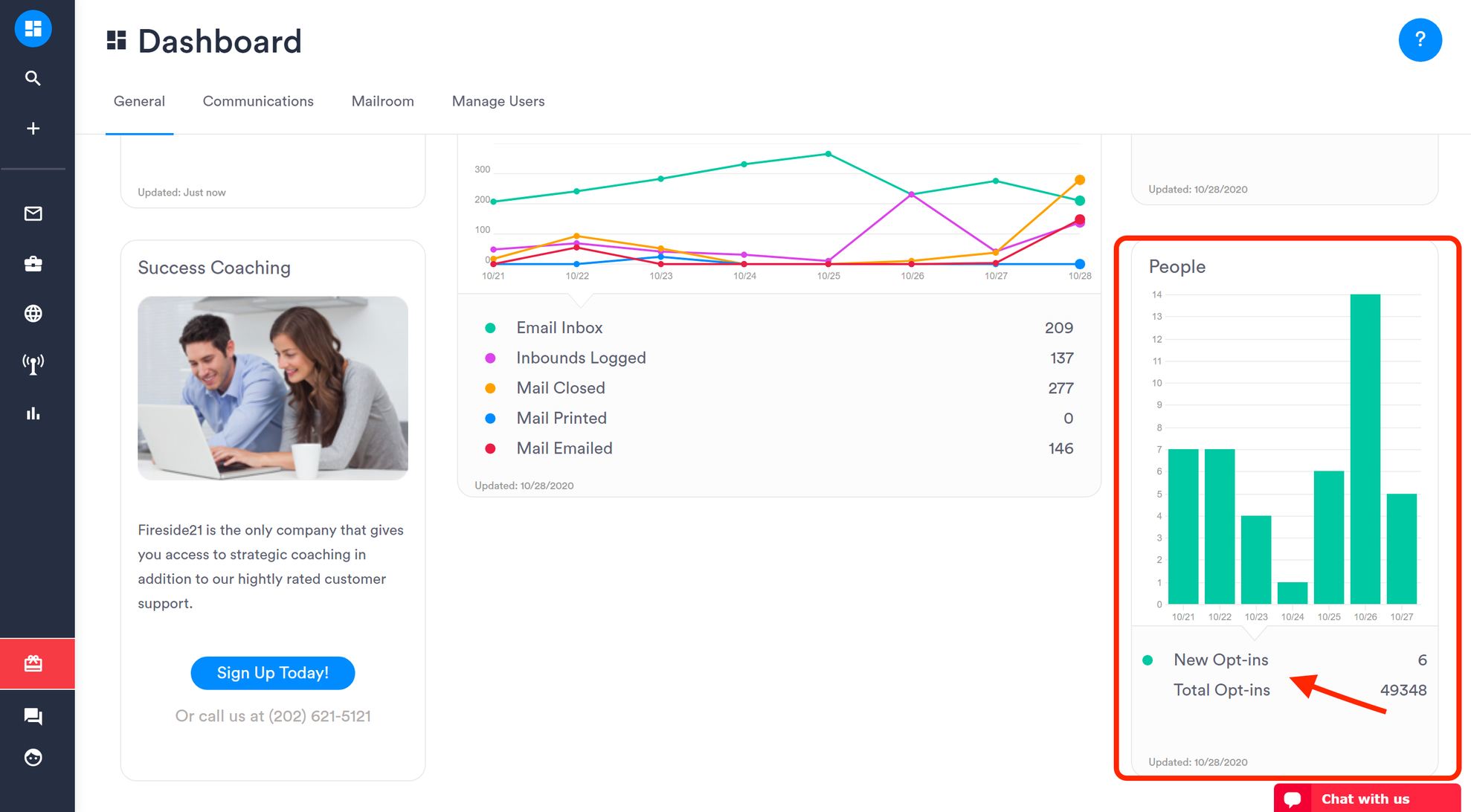Screen dimensions: 1471x812
Task: Open the dashboard grid icon in sidebar
Action: (33, 28)
